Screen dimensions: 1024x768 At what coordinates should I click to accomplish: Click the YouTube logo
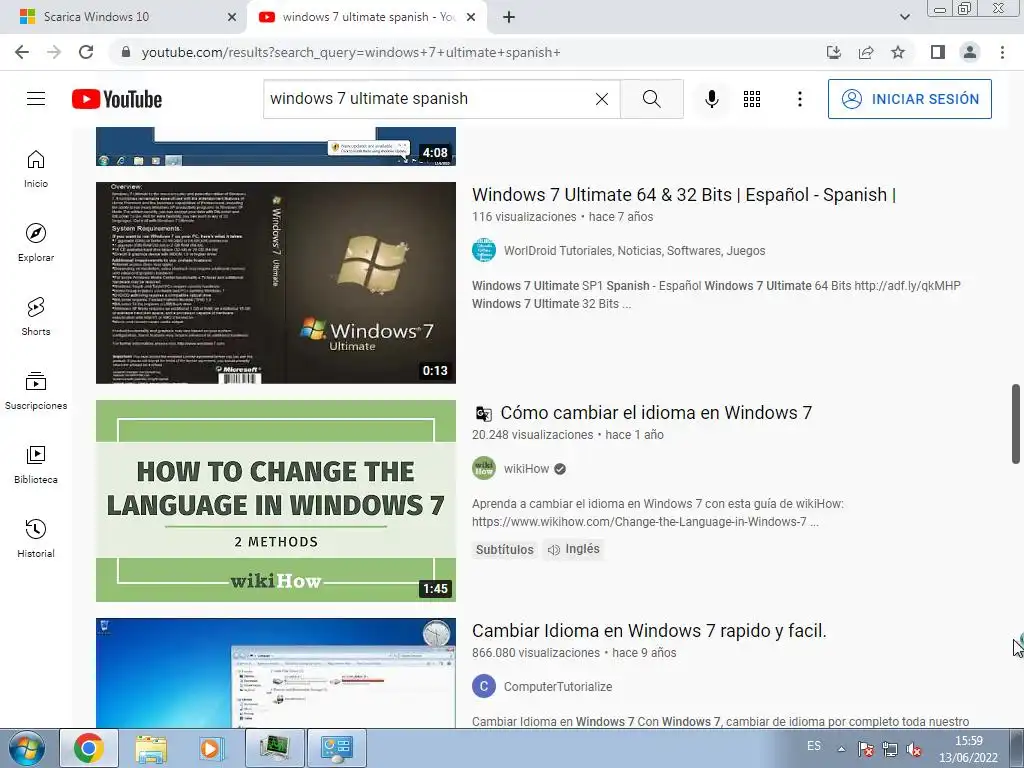[x=117, y=99]
